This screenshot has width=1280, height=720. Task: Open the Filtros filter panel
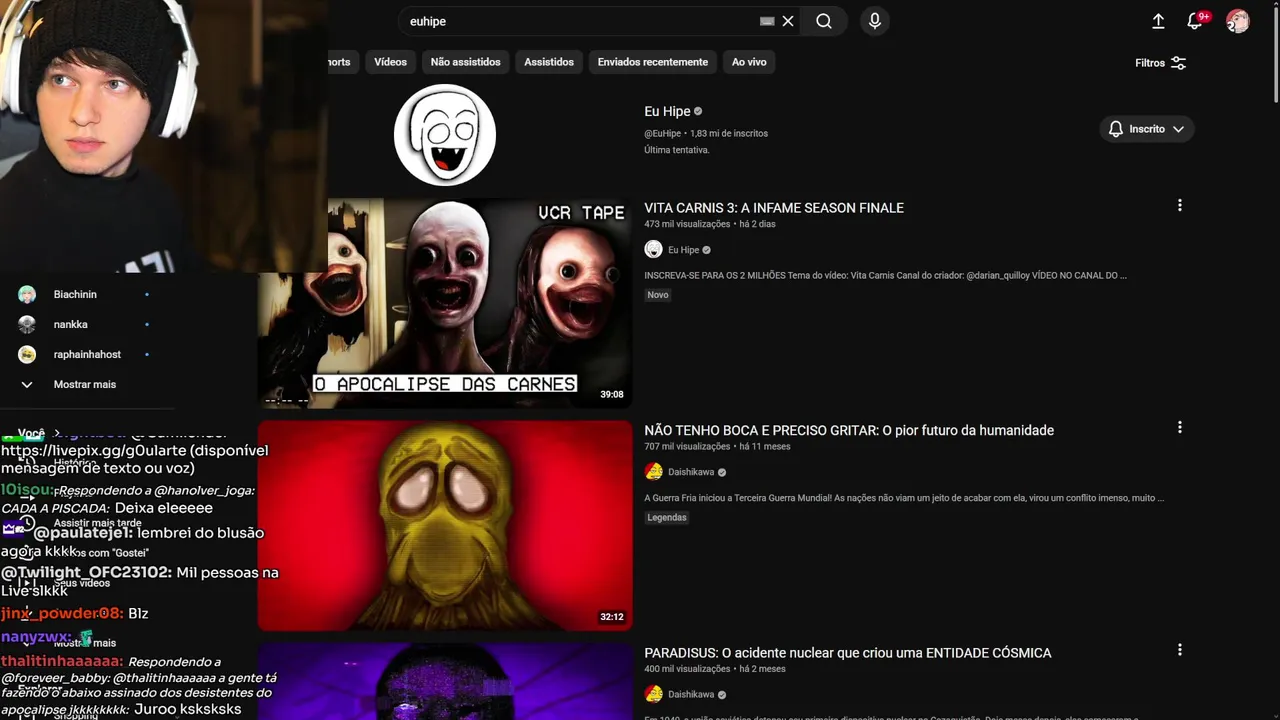click(x=1160, y=63)
